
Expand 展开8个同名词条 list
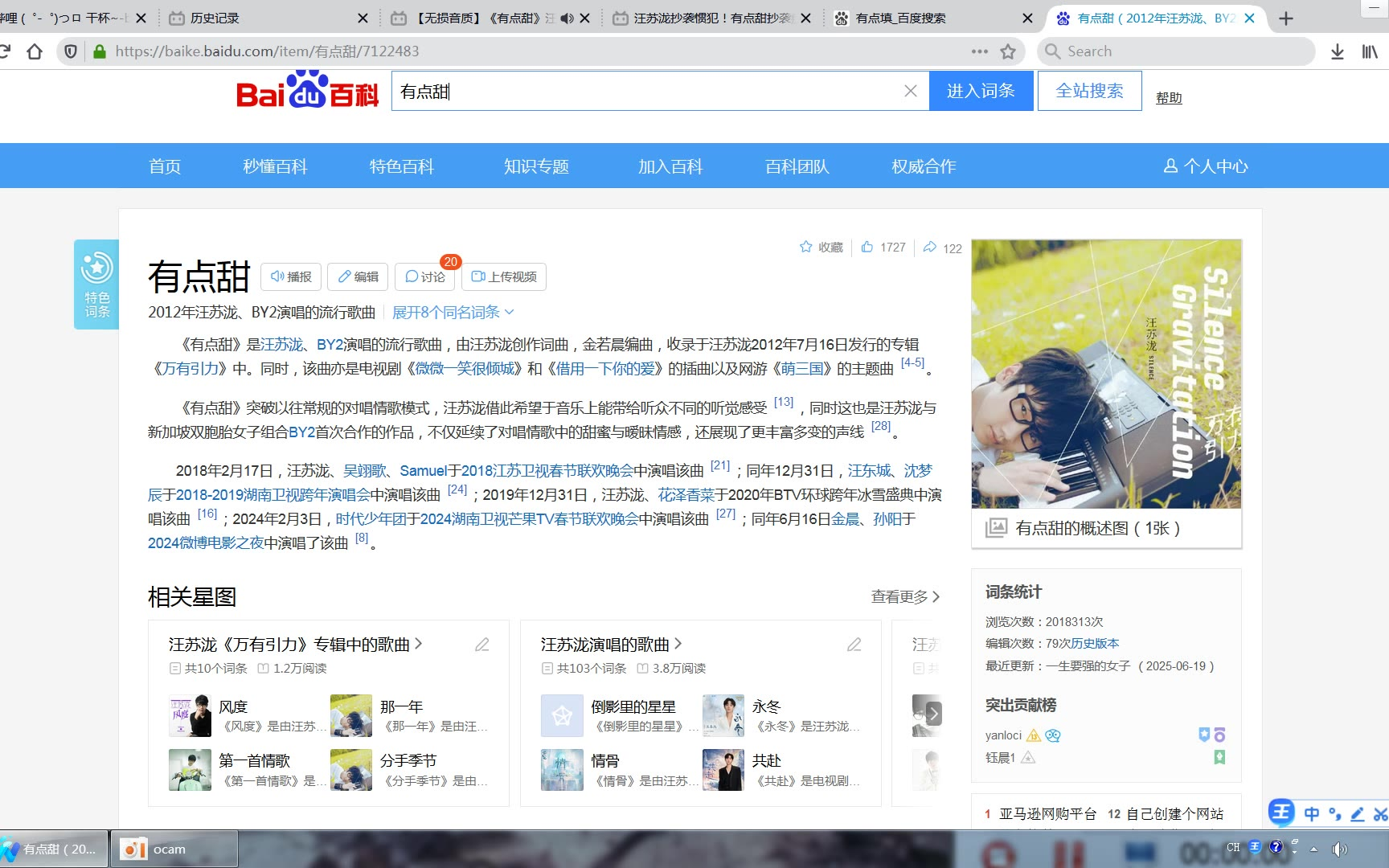(453, 312)
